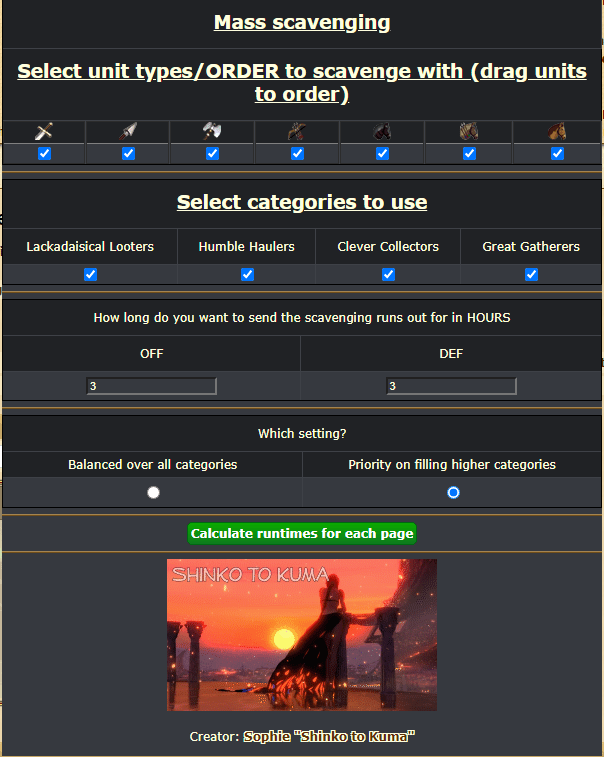The image size is (604, 757).
Task: Click Calculate runtimes for each page button
Action: coord(302,533)
